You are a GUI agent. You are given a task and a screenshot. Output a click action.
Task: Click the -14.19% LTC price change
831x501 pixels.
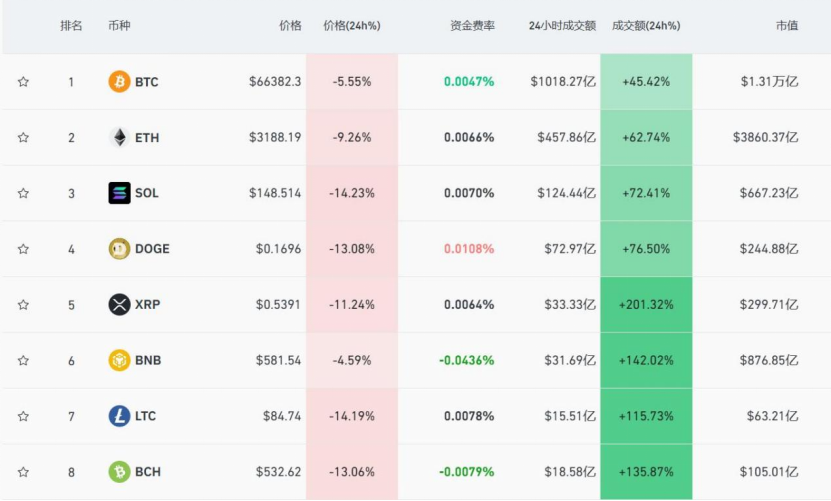[x=352, y=416]
